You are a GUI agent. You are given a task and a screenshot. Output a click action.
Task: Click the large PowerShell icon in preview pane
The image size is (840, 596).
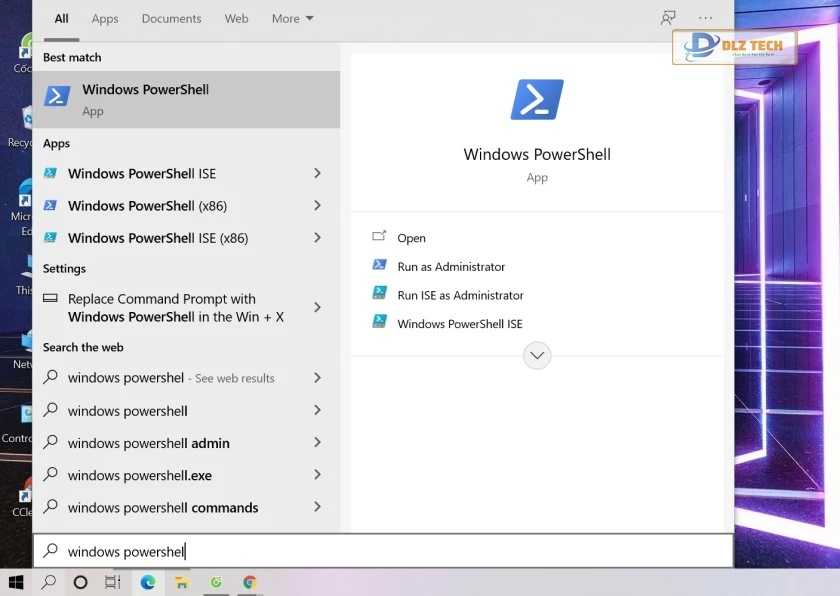coord(537,100)
